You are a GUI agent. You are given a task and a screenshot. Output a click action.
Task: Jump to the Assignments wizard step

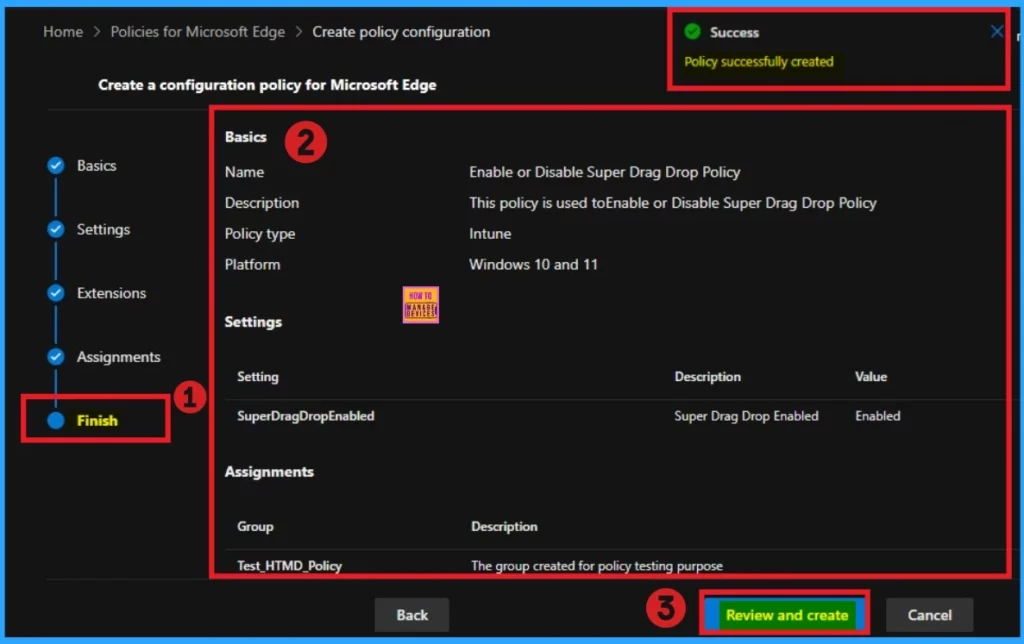pyautogui.click(x=118, y=357)
